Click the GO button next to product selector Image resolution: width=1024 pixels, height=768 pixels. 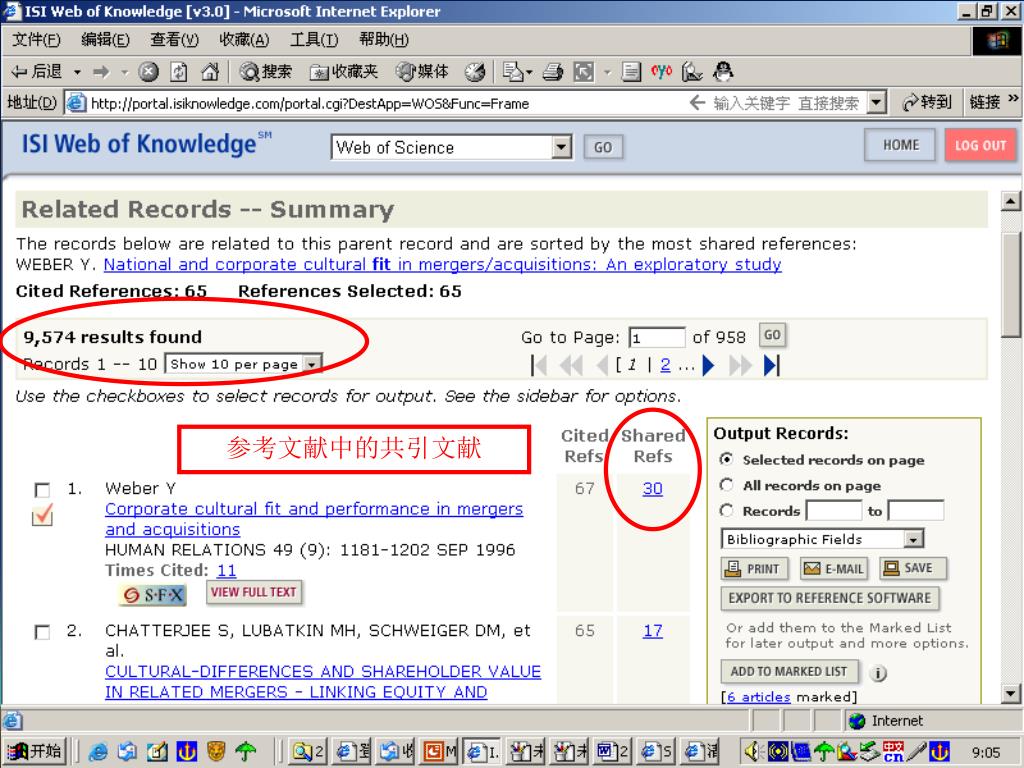pos(603,147)
